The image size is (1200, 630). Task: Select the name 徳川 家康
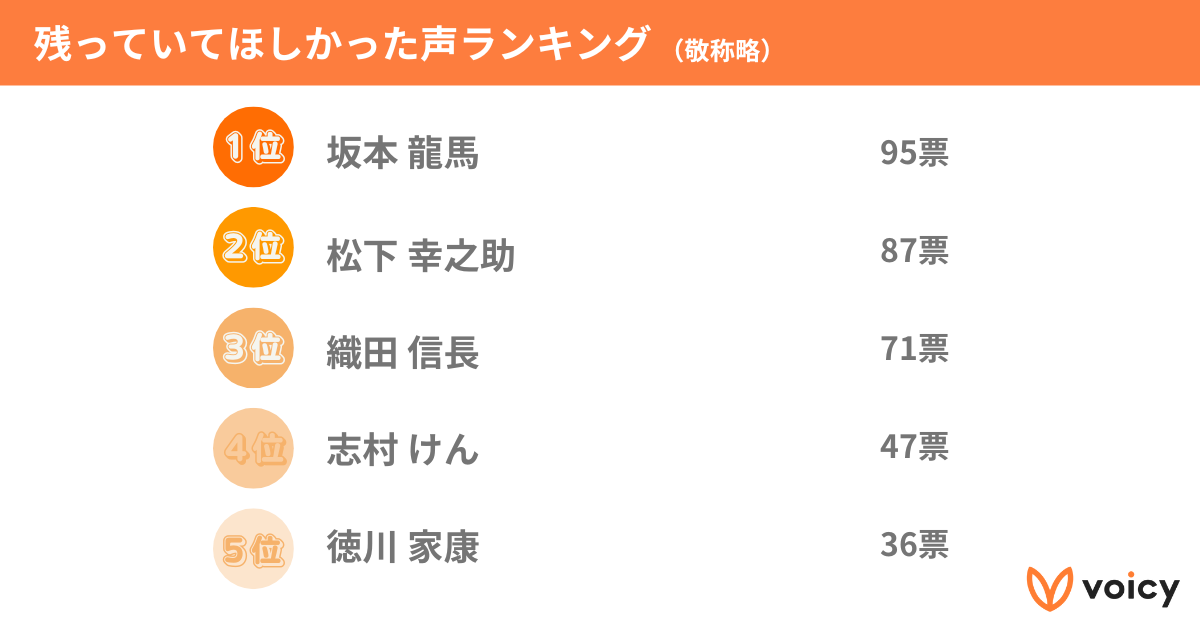(403, 547)
